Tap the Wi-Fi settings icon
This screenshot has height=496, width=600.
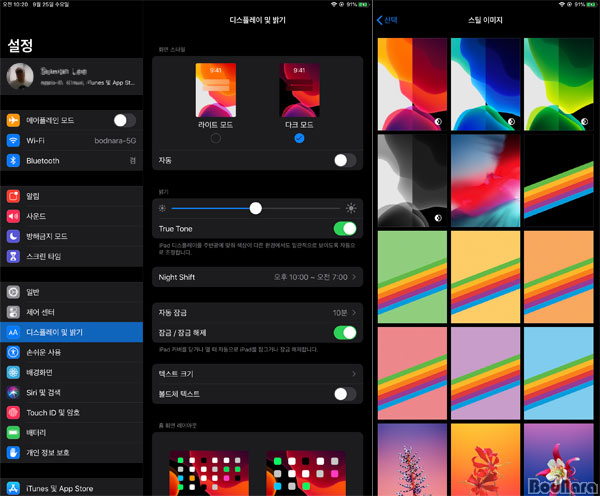point(13,140)
